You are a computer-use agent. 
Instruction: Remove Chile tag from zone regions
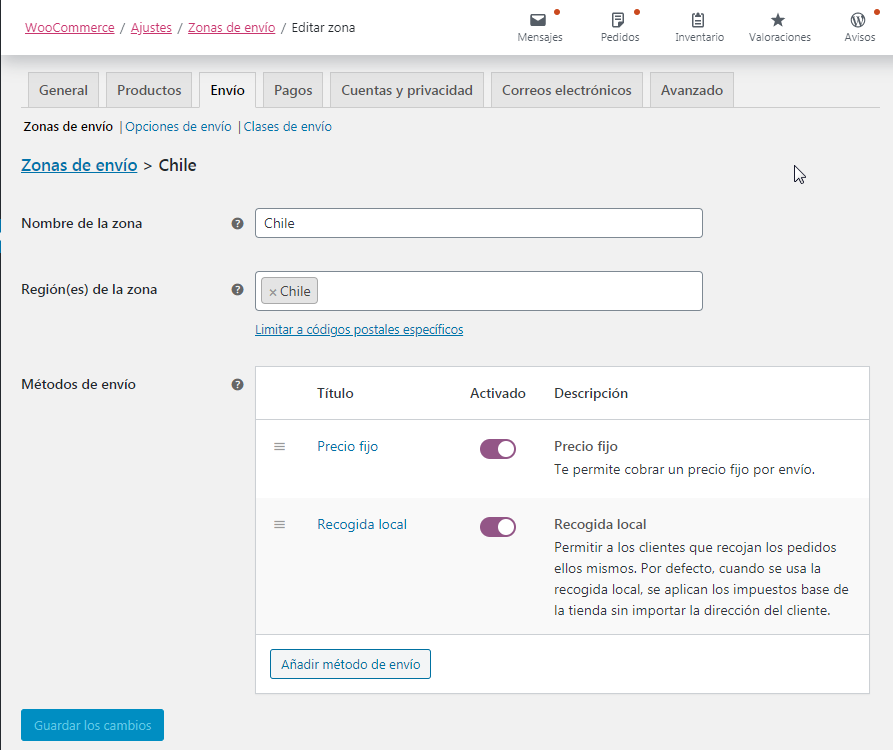point(272,292)
